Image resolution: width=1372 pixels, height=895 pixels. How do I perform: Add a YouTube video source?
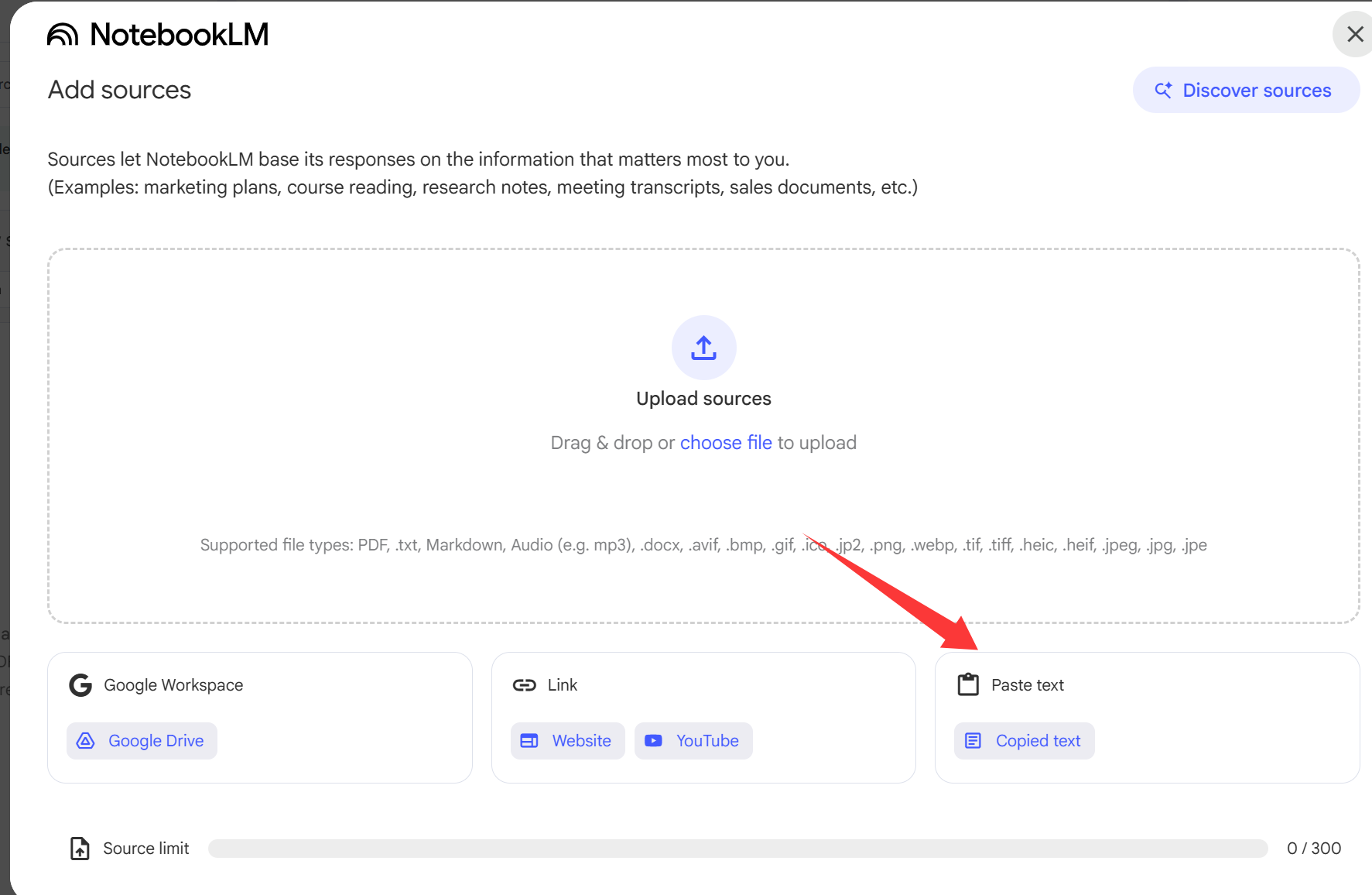tap(693, 741)
